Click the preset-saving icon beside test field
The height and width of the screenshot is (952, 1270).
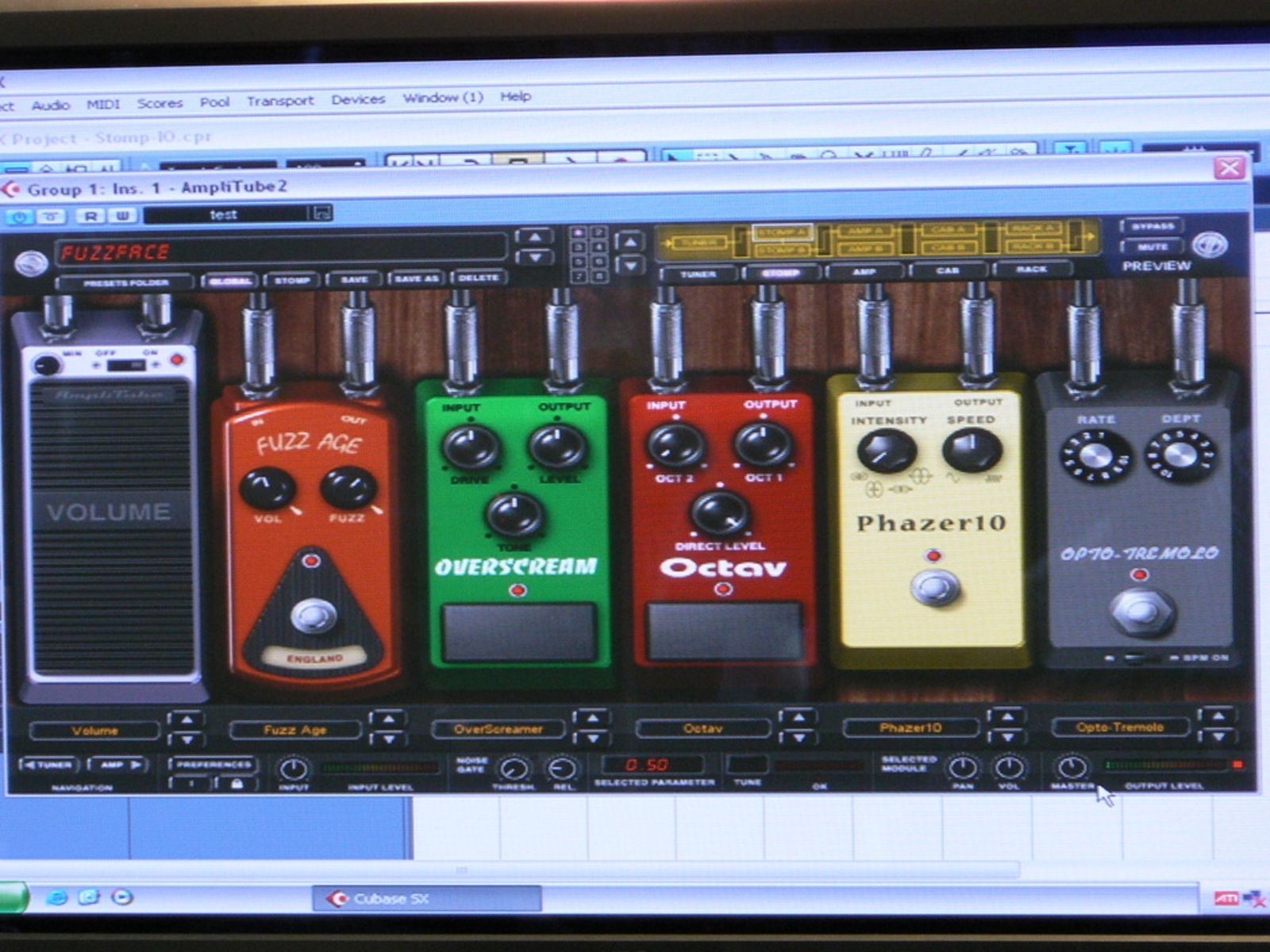(321, 213)
